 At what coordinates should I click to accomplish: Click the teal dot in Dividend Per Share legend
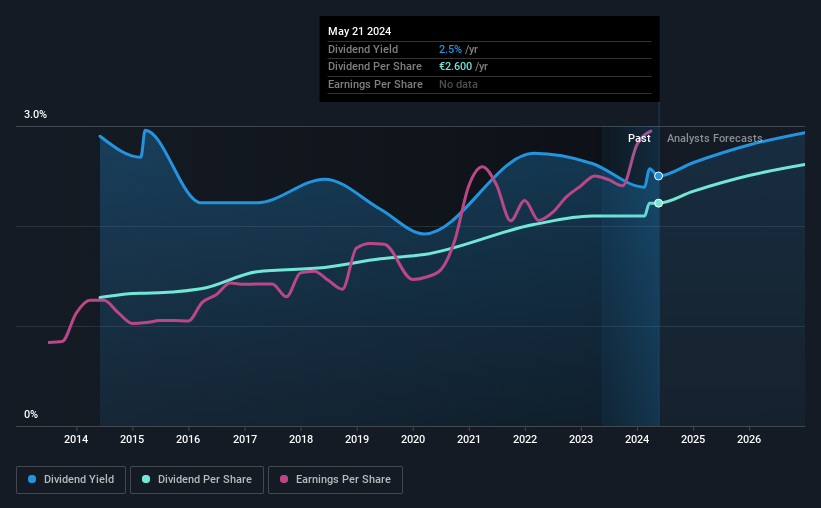coord(146,479)
